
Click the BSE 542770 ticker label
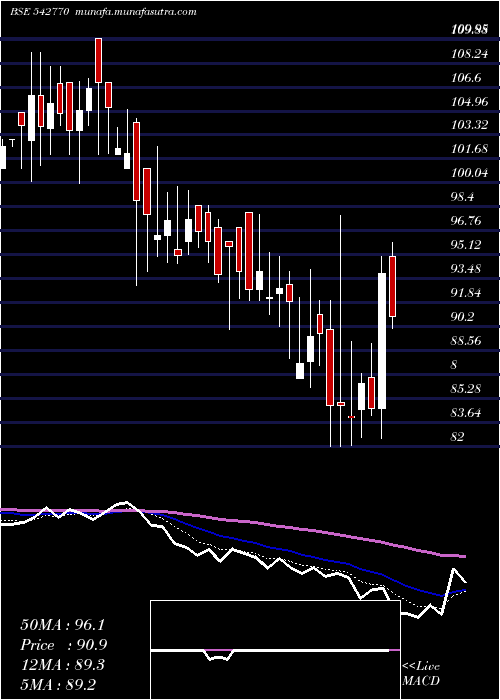pos(39,12)
